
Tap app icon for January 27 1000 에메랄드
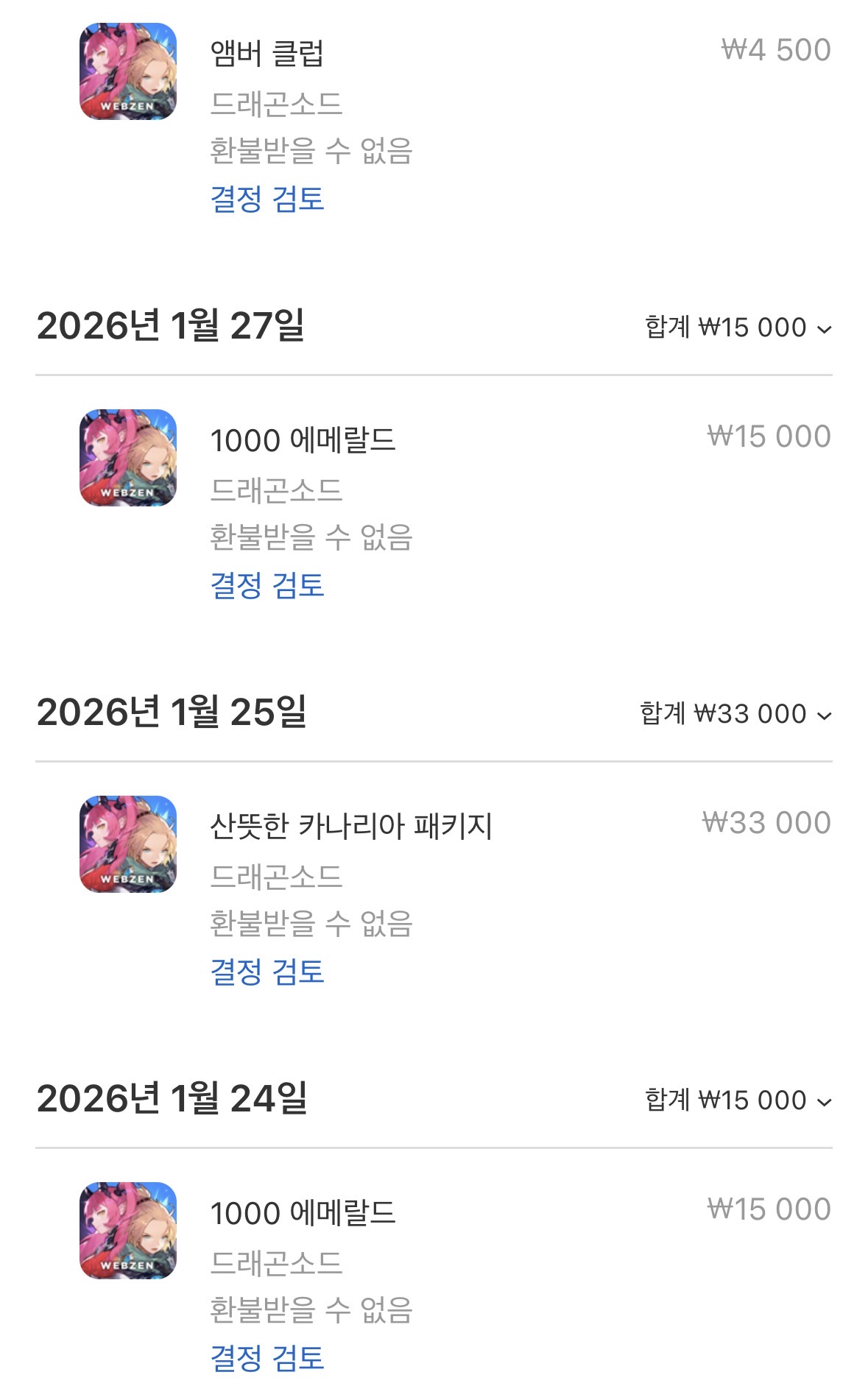[128, 458]
